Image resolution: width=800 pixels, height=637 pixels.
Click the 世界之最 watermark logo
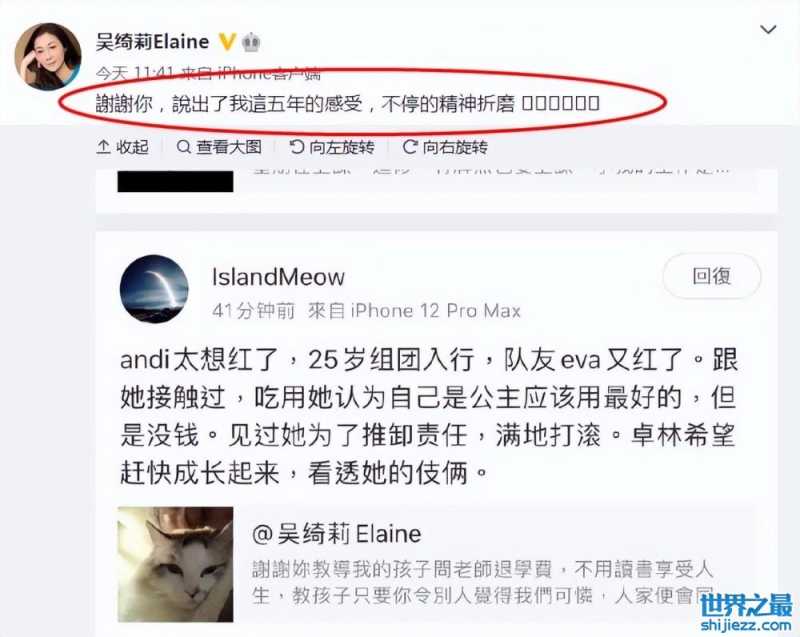746,613
